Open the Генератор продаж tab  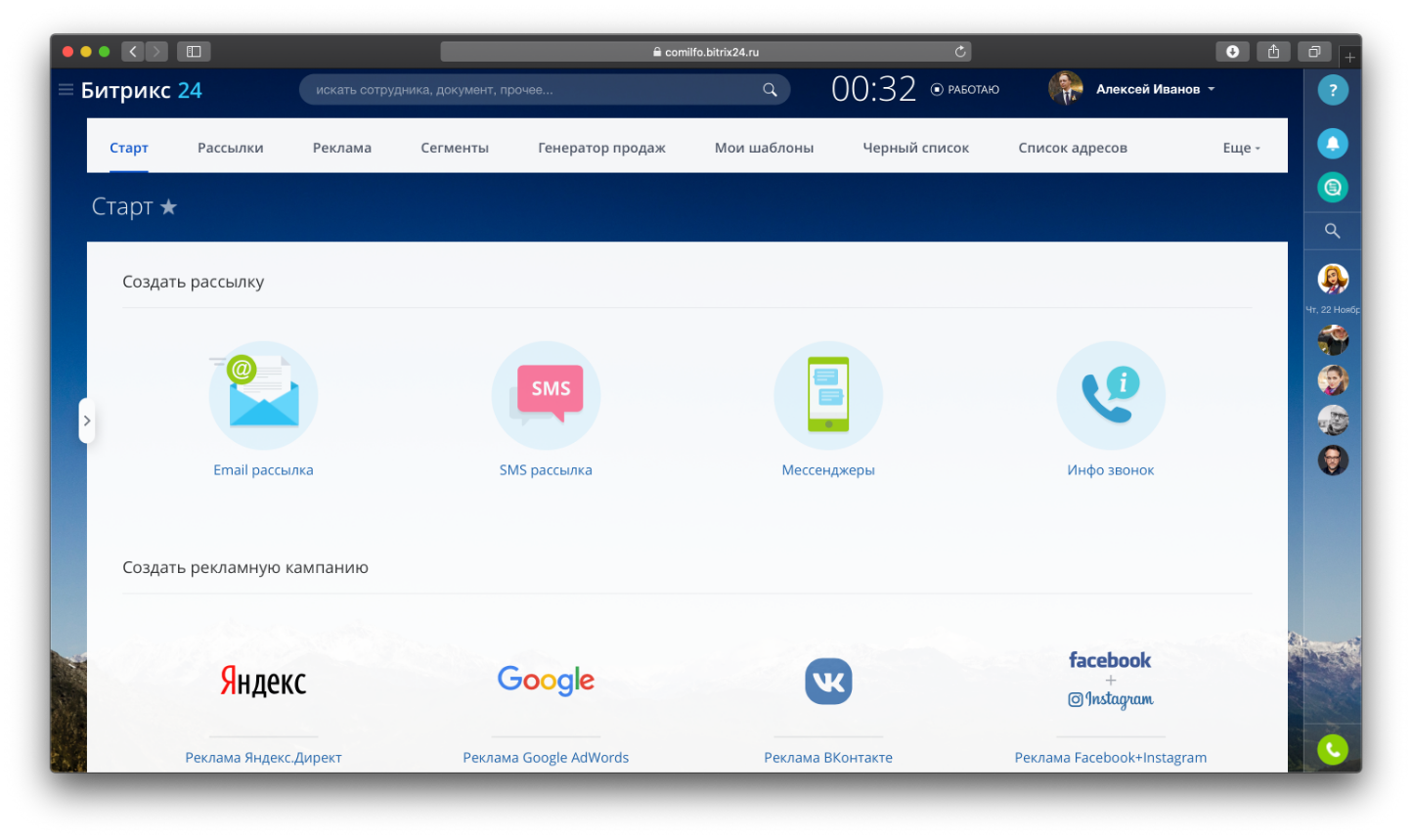click(601, 148)
